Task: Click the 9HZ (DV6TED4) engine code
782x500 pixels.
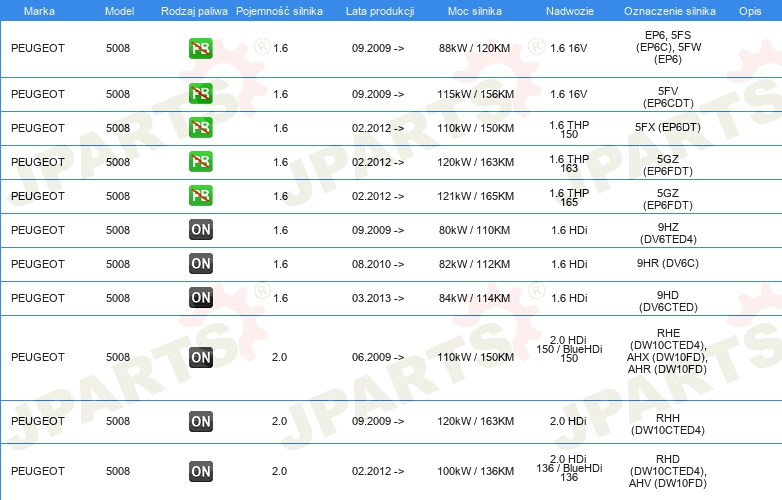Action: (668, 233)
